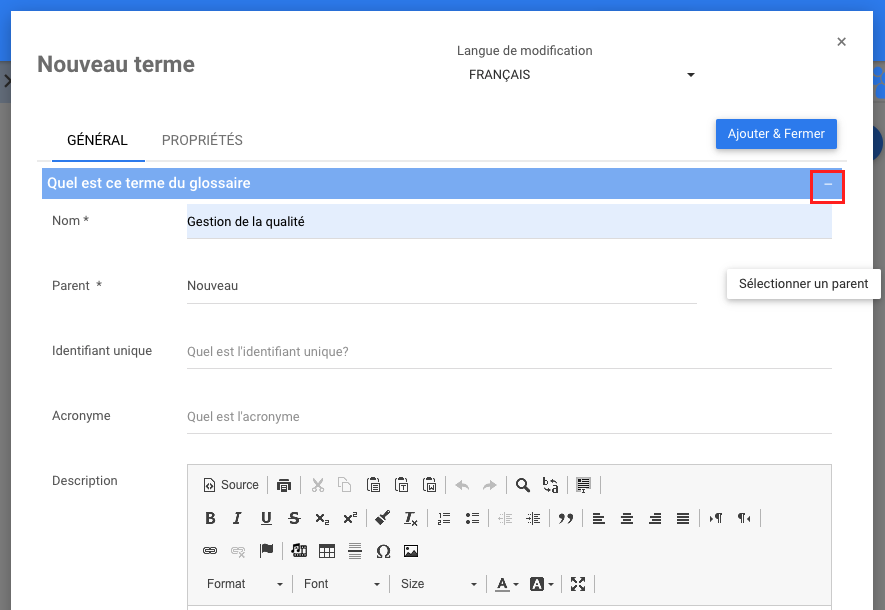Toggle Bold formatting
This screenshot has width=885, height=610.
pos(210,518)
